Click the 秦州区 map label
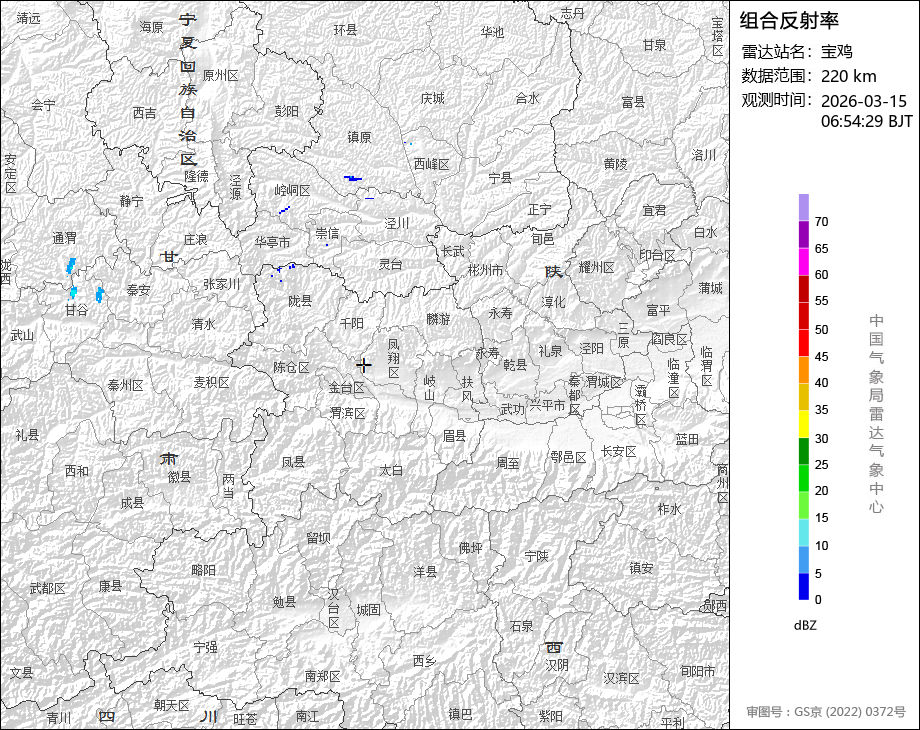920x730 pixels. [126, 386]
